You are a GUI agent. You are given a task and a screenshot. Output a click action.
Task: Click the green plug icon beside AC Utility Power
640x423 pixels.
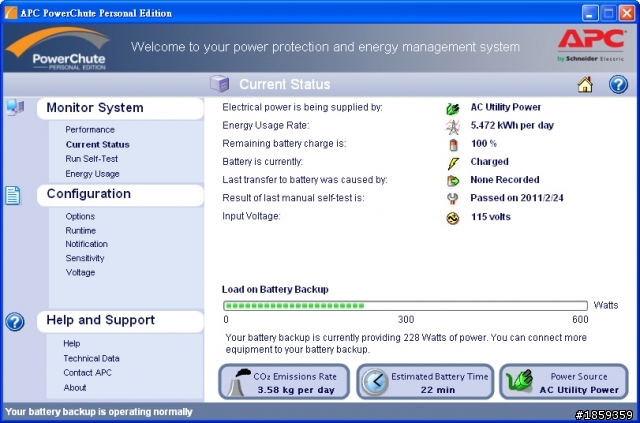pyautogui.click(x=453, y=108)
